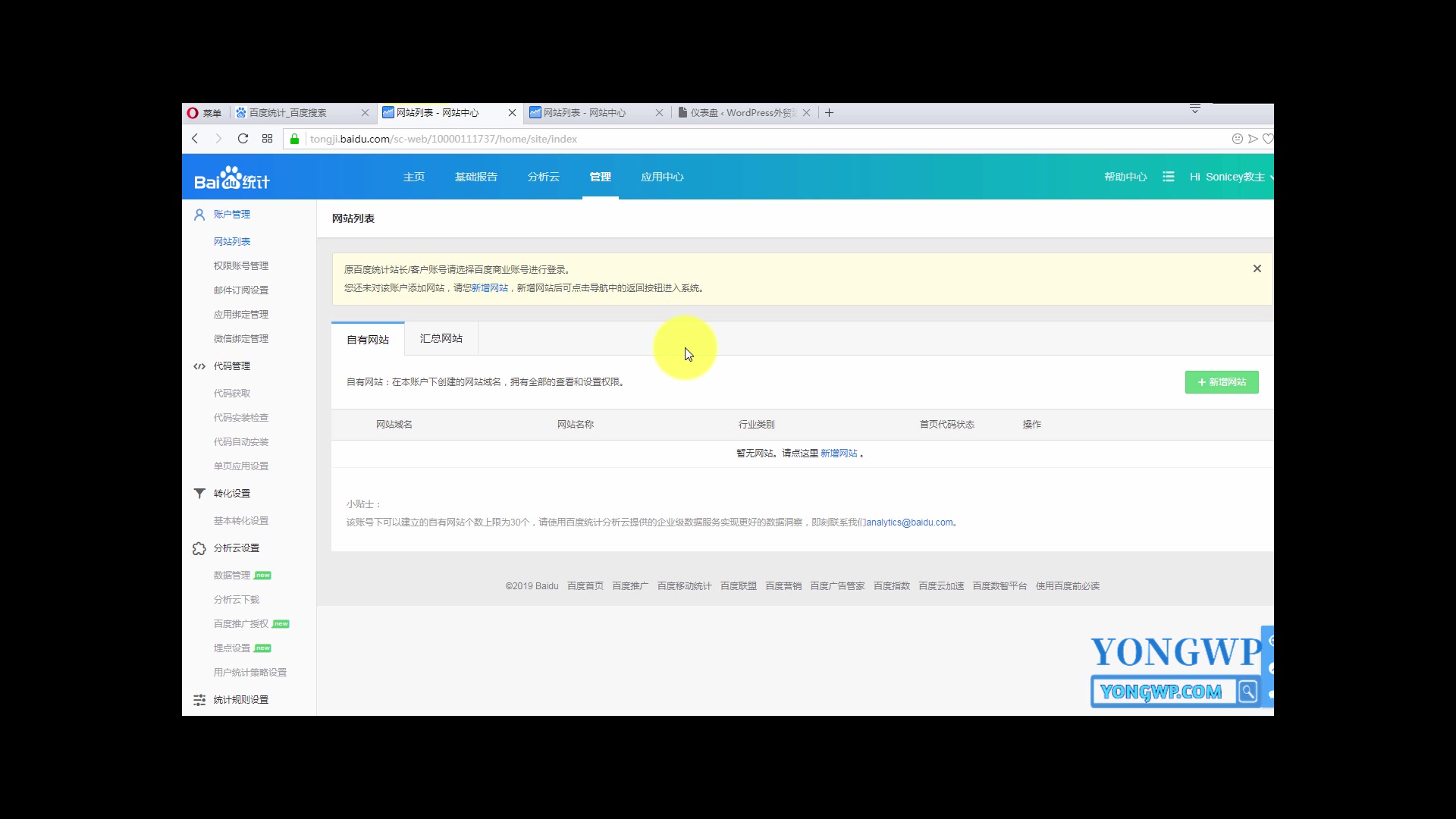Click the green padlock security icon

(x=294, y=139)
